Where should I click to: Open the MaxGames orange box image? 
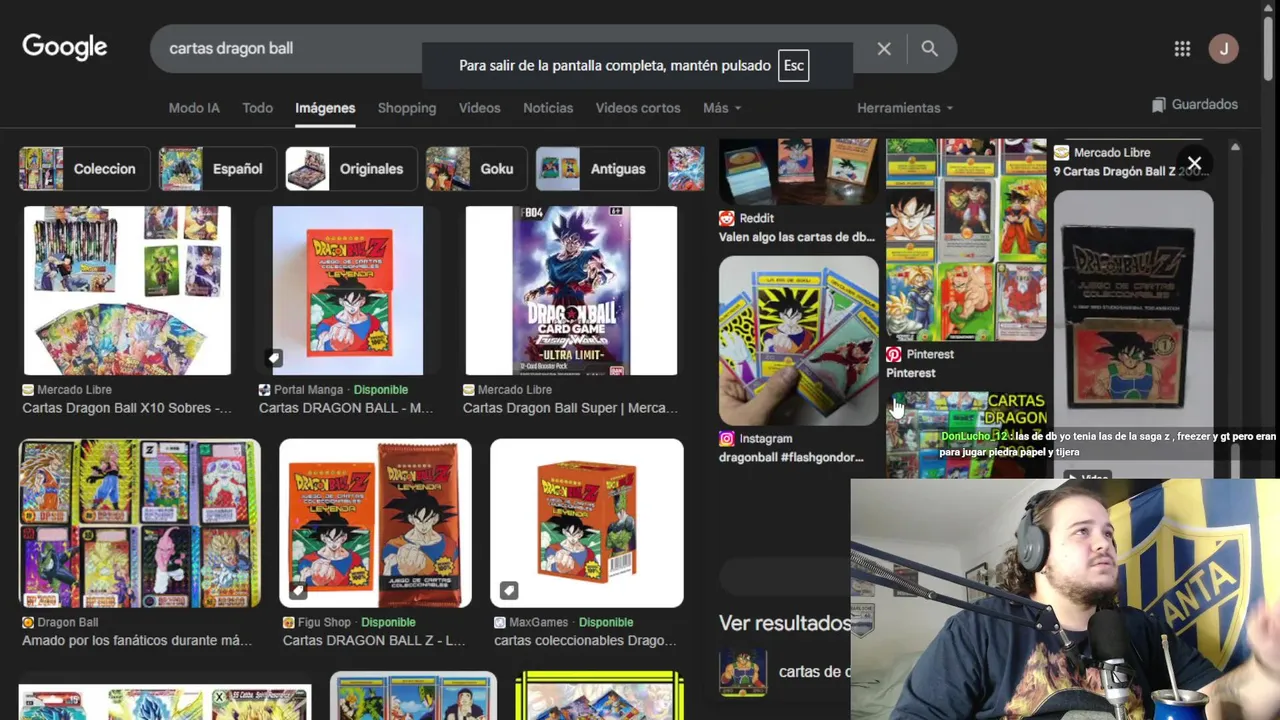click(587, 523)
